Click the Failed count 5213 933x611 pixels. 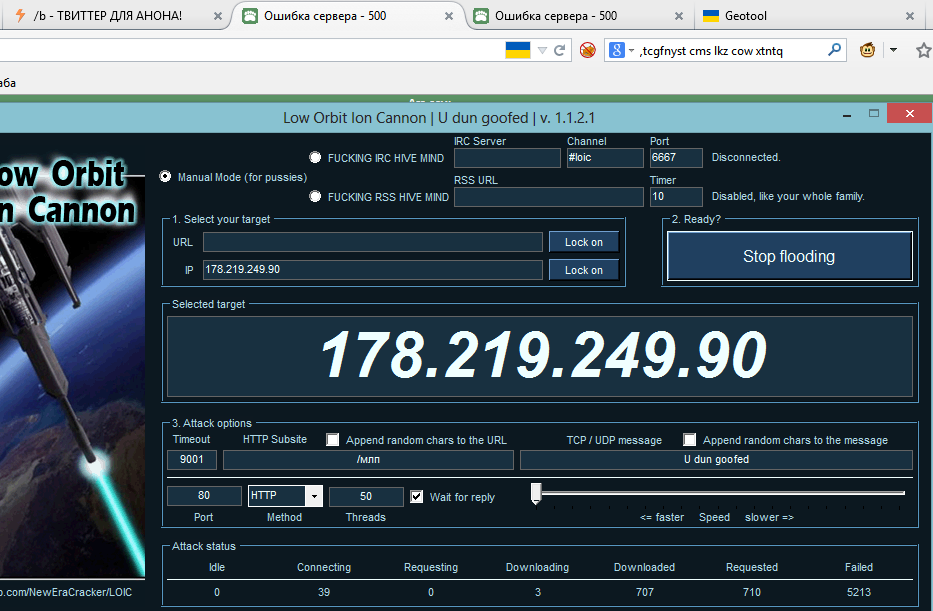click(859, 592)
